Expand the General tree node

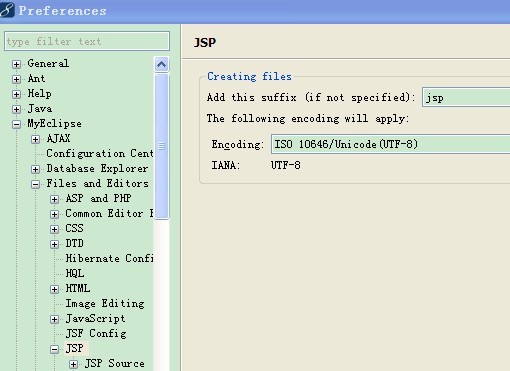tap(16, 64)
